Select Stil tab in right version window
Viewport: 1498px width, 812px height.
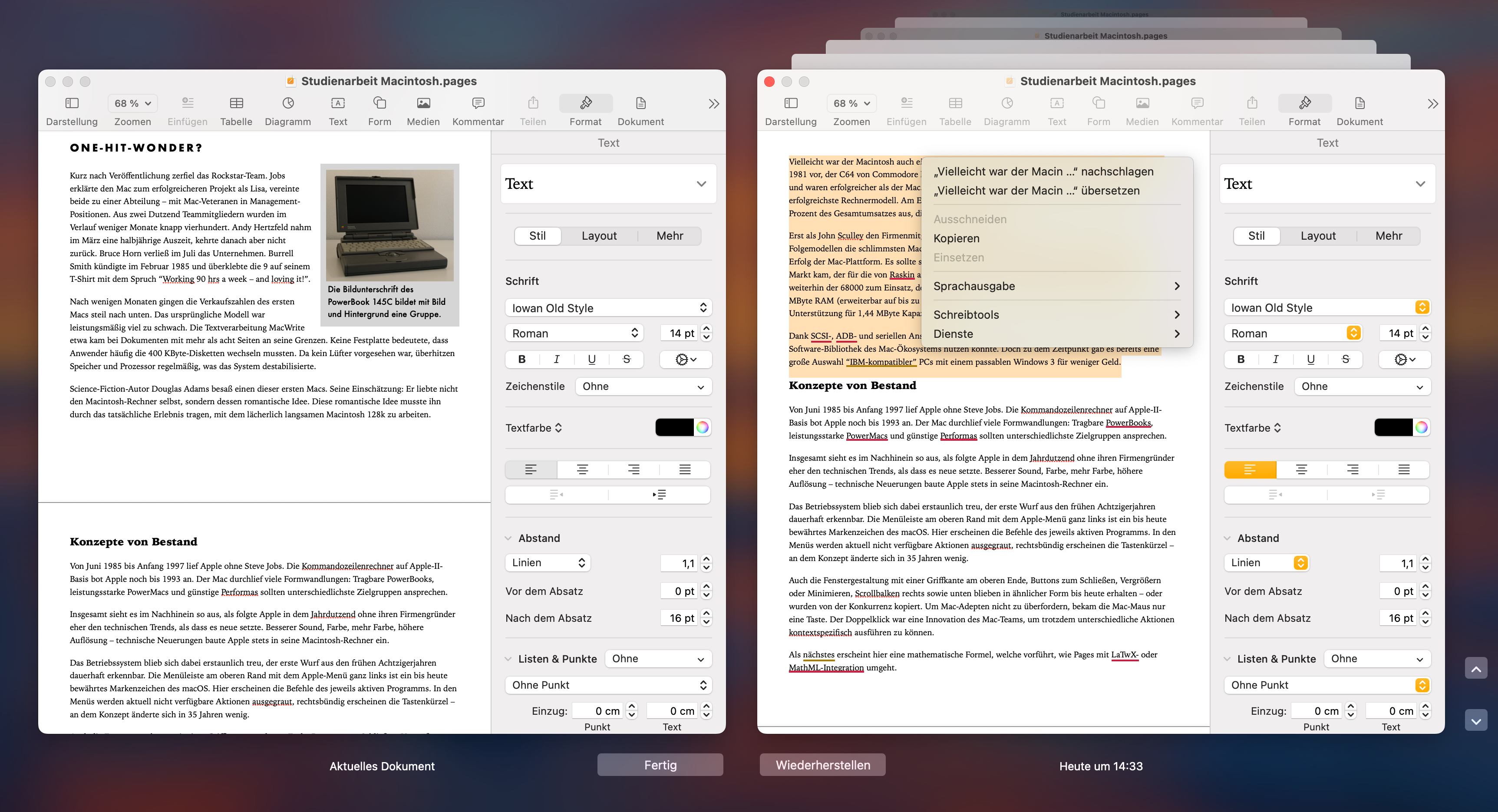(x=1256, y=236)
